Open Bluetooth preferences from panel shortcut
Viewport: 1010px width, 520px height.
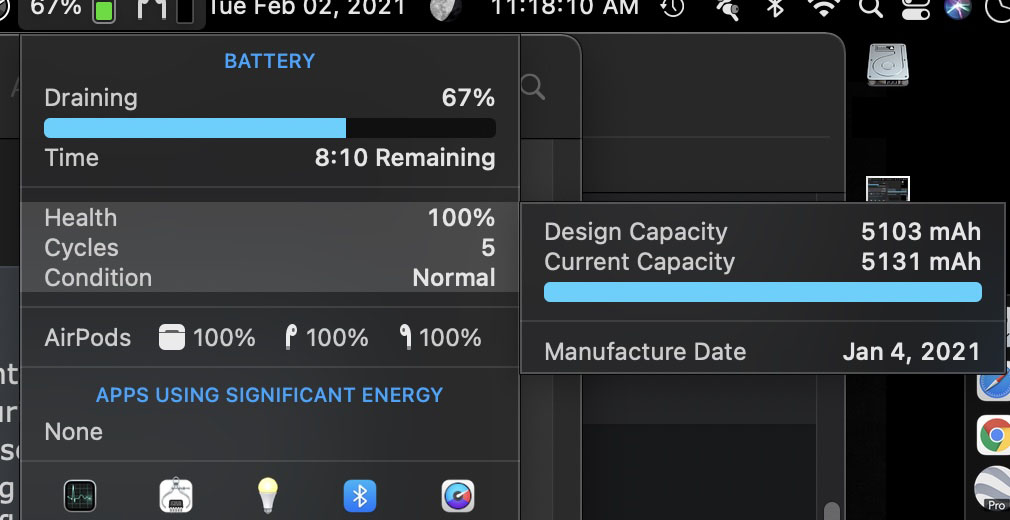tap(360, 496)
